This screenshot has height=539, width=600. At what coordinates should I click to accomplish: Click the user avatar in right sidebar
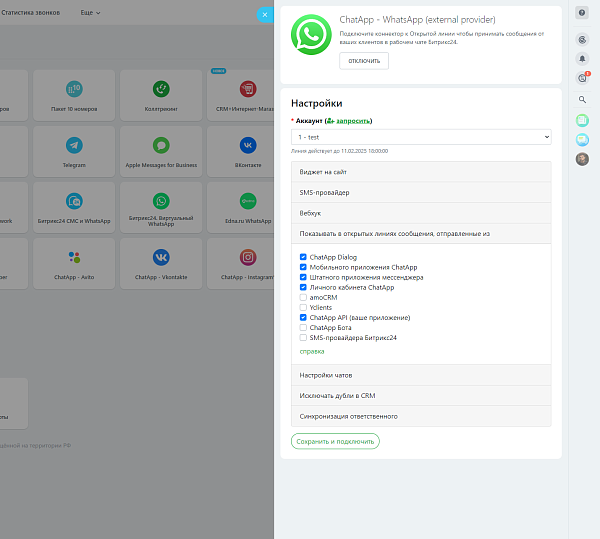pos(582,159)
